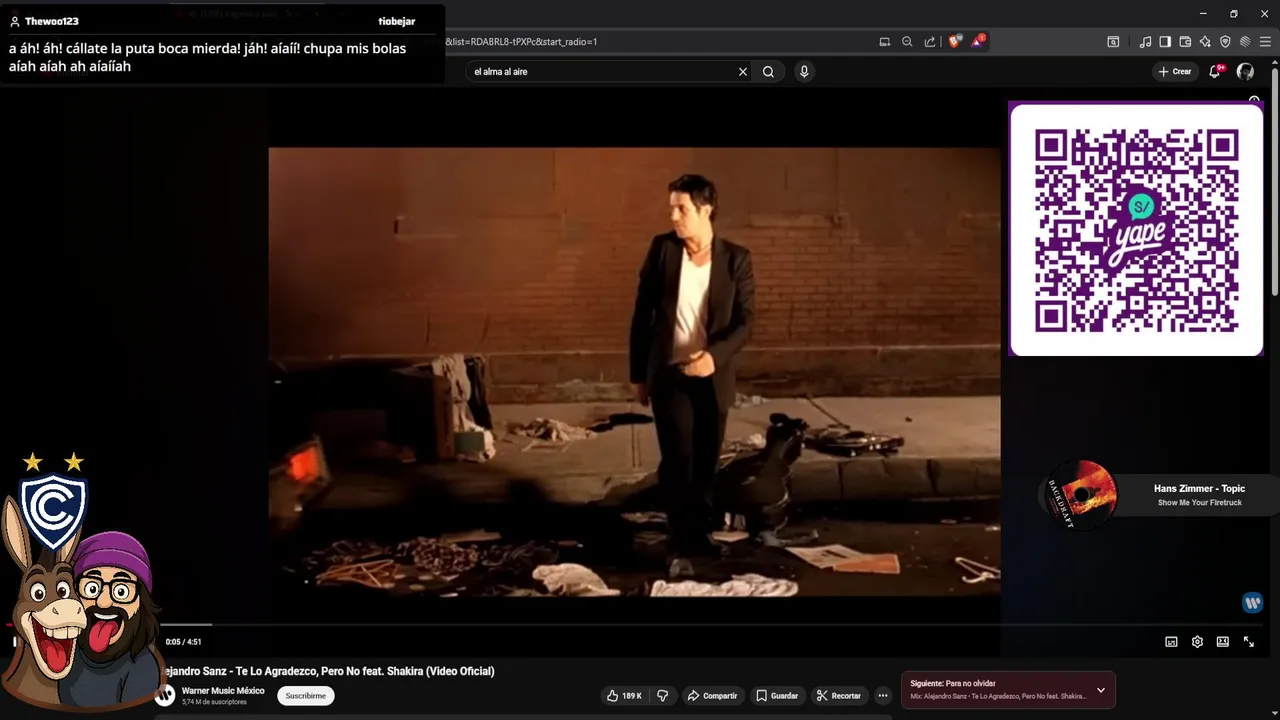This screenshot has width=1280, height=720.
Task: Enter fullscreen with the player expand icon
Action: click(1248, 642)
